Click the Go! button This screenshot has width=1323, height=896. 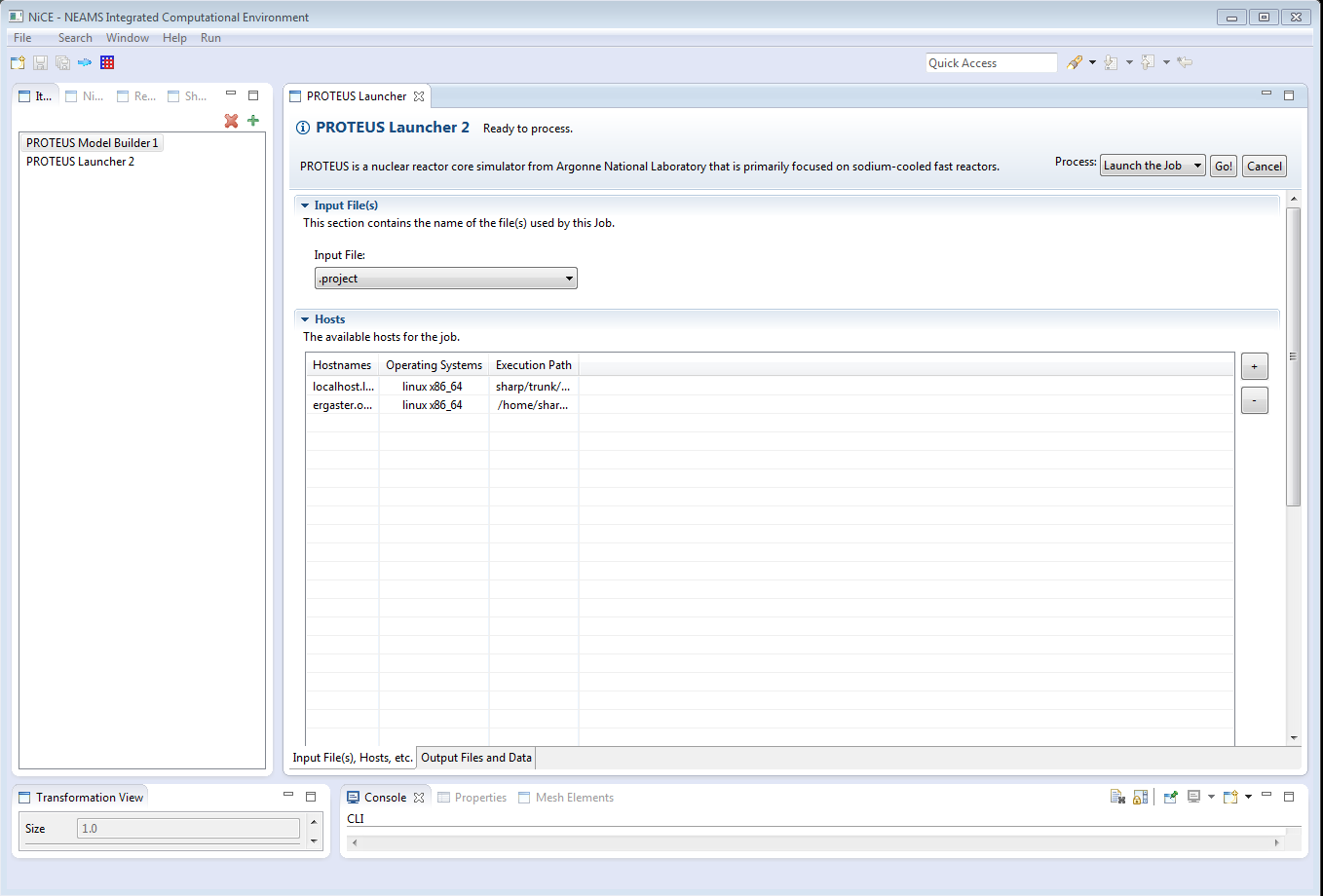tap(1224, 166)
